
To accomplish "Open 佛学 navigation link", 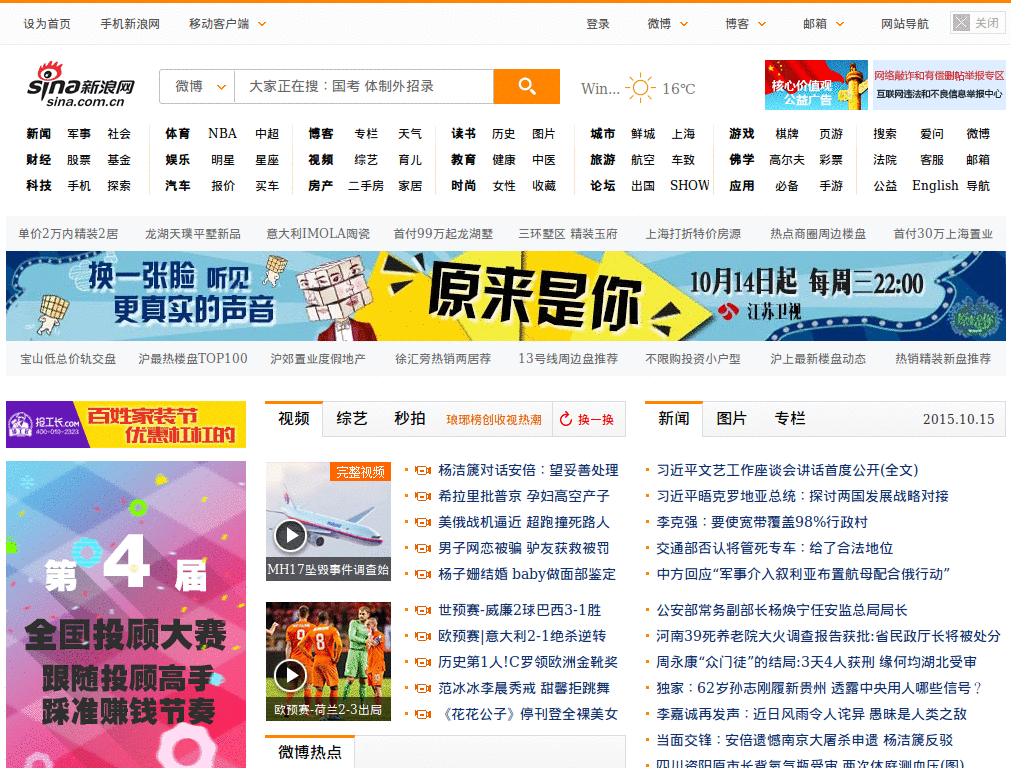I will click(741, 159).
